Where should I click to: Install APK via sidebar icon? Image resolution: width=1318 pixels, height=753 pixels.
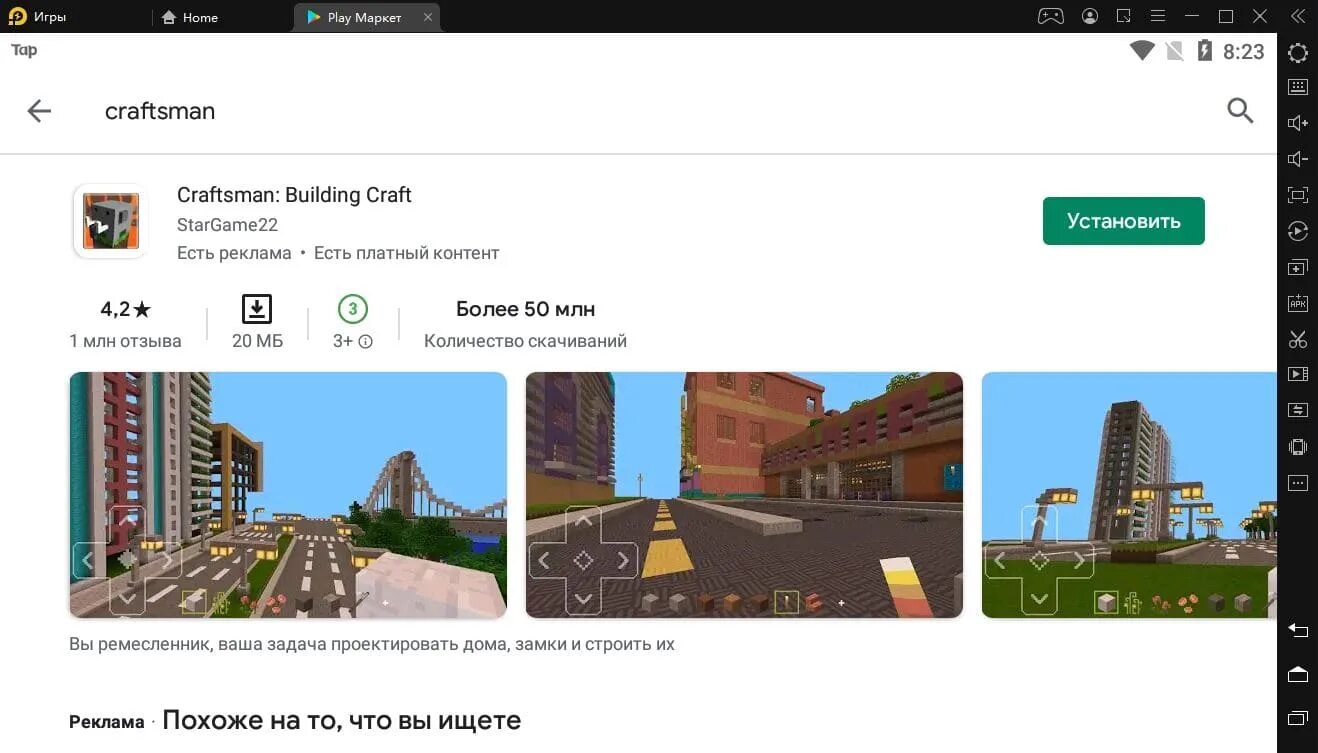(x=1297, y=303)
